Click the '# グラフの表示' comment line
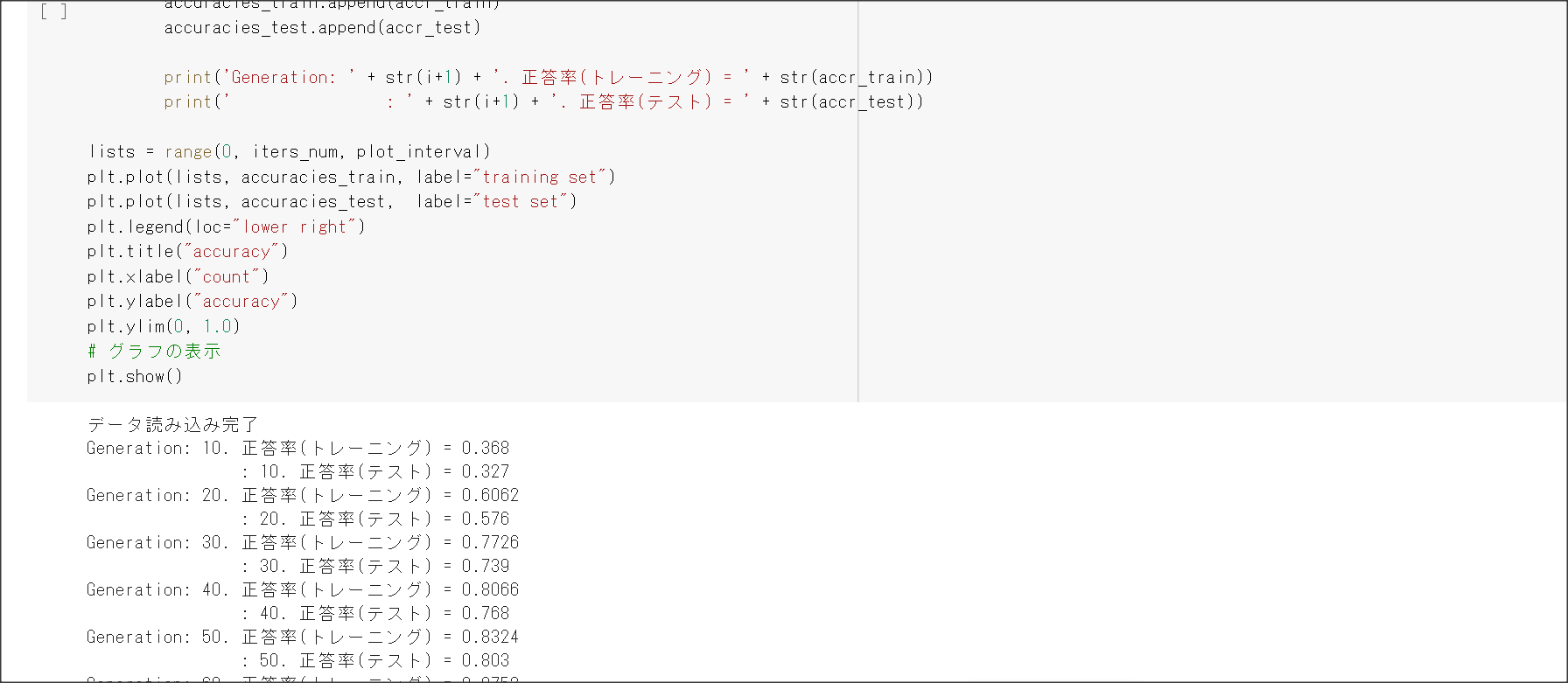Screen dimensions: 1568x683 click(x=154, y=351)
